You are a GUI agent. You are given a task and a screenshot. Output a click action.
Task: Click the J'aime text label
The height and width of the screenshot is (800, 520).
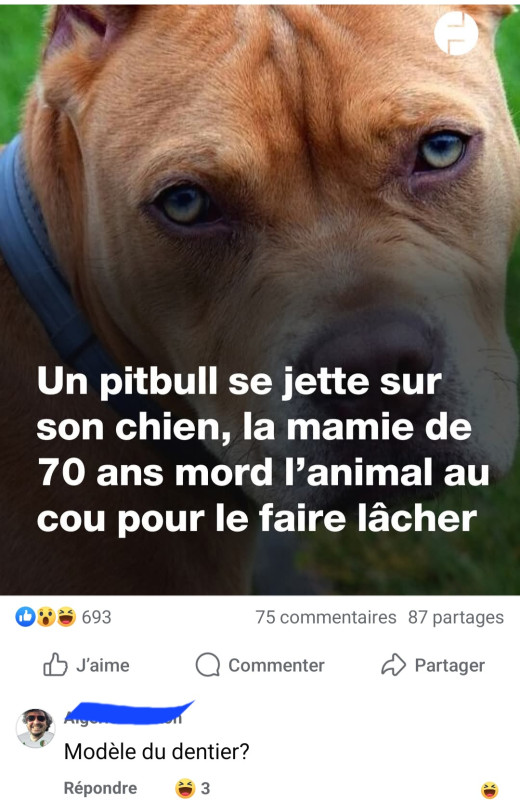tap(103, 665)
